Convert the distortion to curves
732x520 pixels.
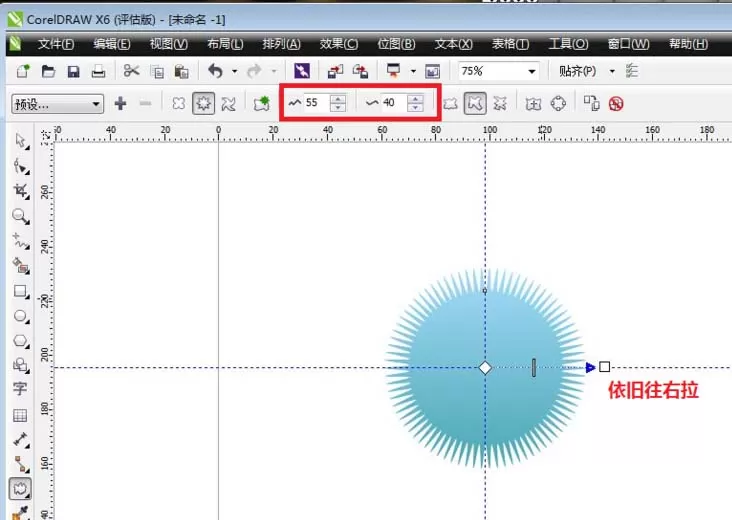coord(558,103)
